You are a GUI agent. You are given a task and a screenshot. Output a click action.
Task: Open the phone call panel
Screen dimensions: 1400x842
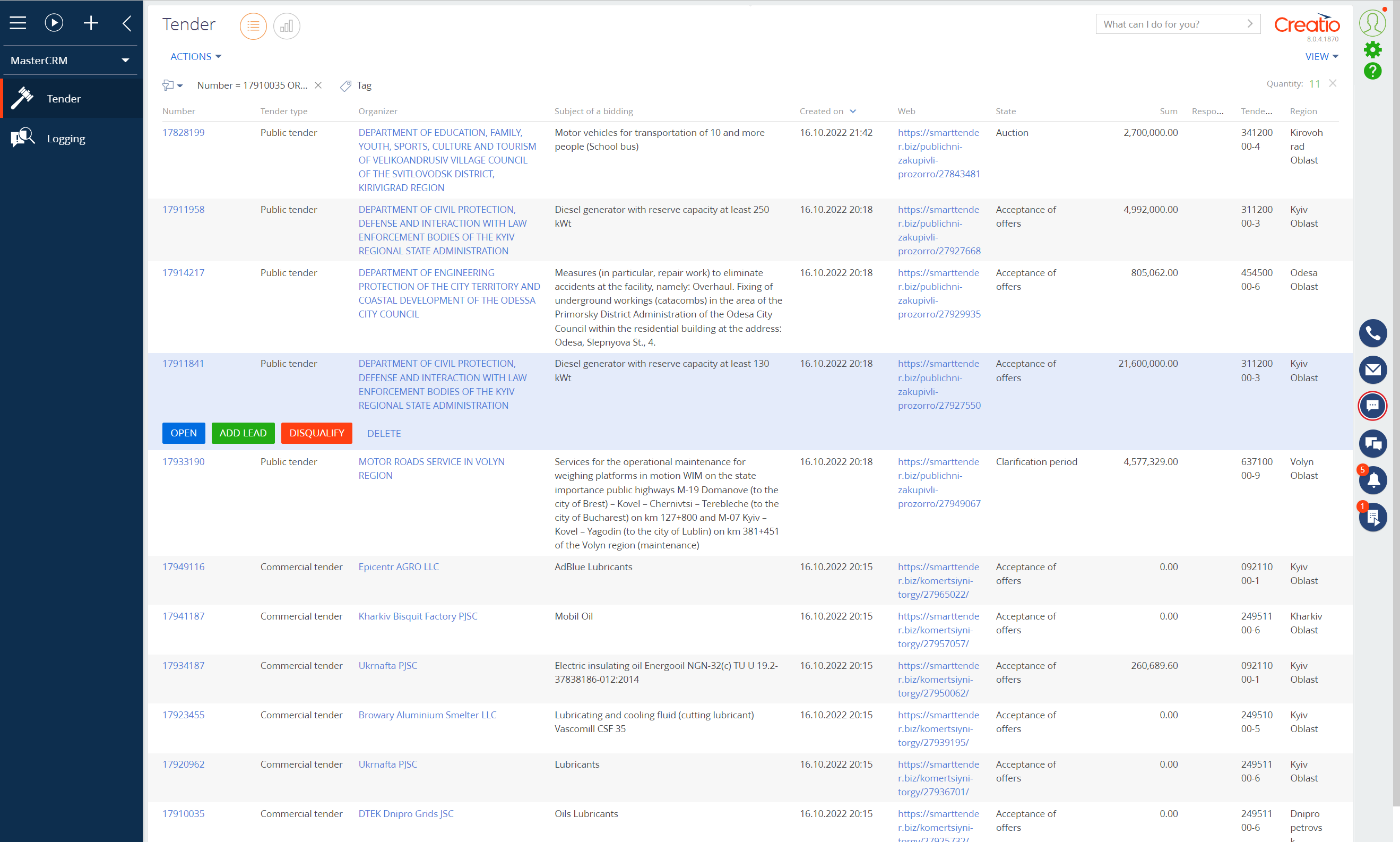coord(1372,333)
